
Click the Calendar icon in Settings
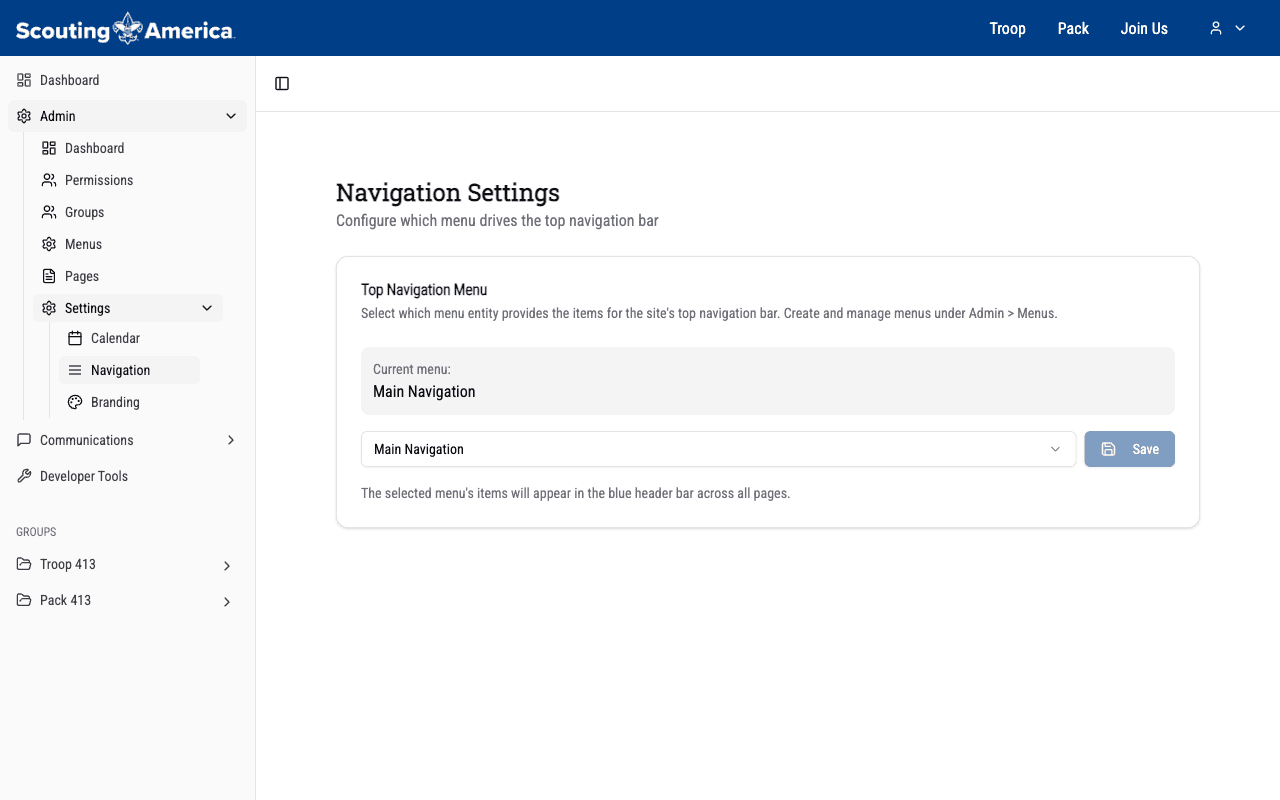[x=75, y=338]
